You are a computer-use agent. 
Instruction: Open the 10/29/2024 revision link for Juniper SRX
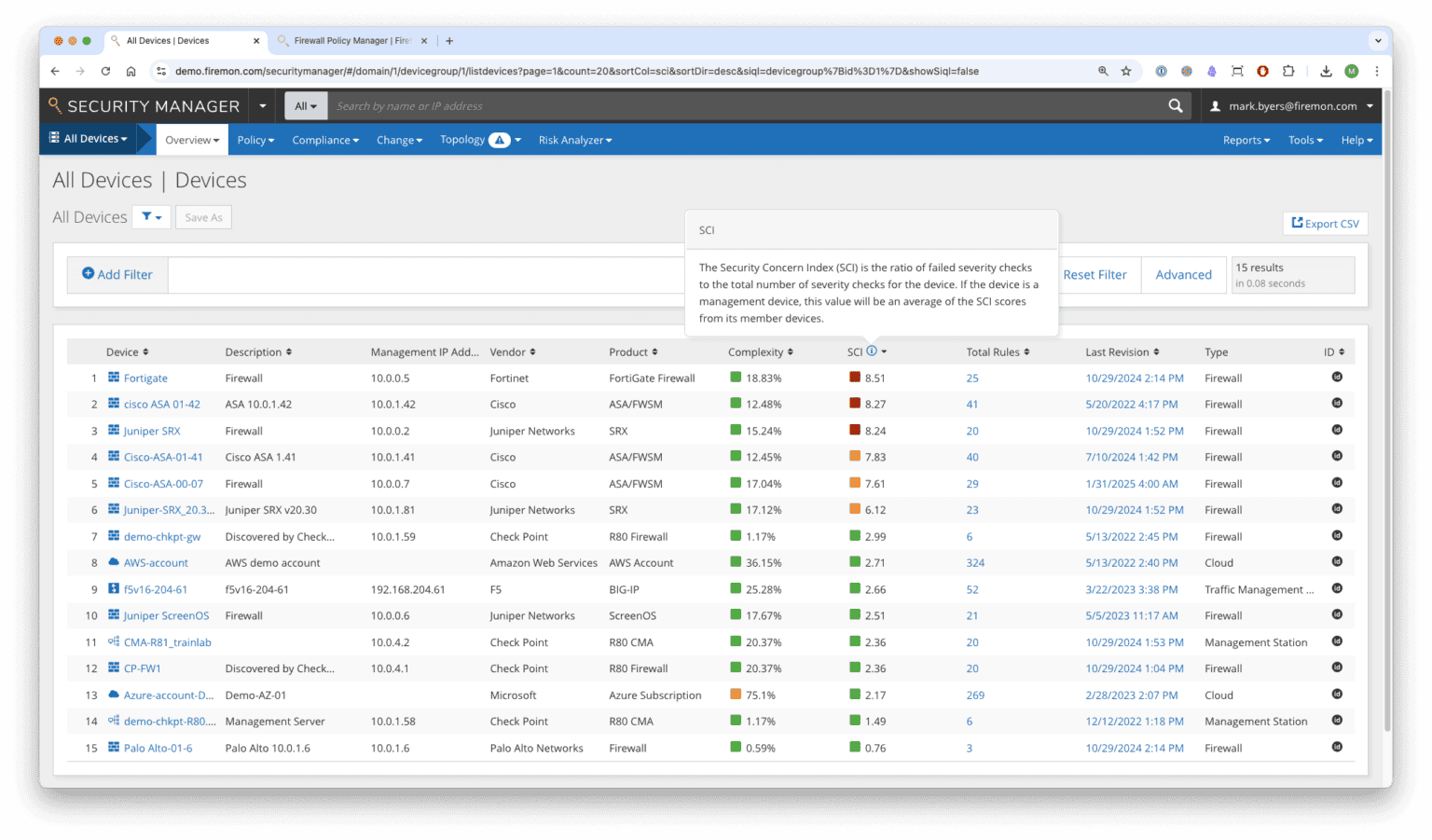(1134, 431)
